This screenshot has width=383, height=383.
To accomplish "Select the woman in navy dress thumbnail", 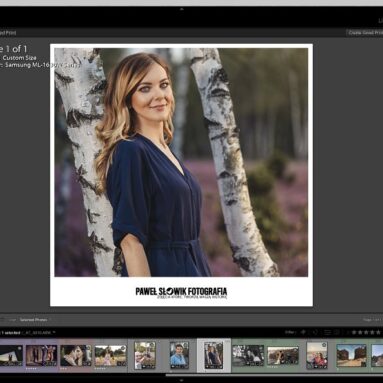I will click(x=213, y=355).
